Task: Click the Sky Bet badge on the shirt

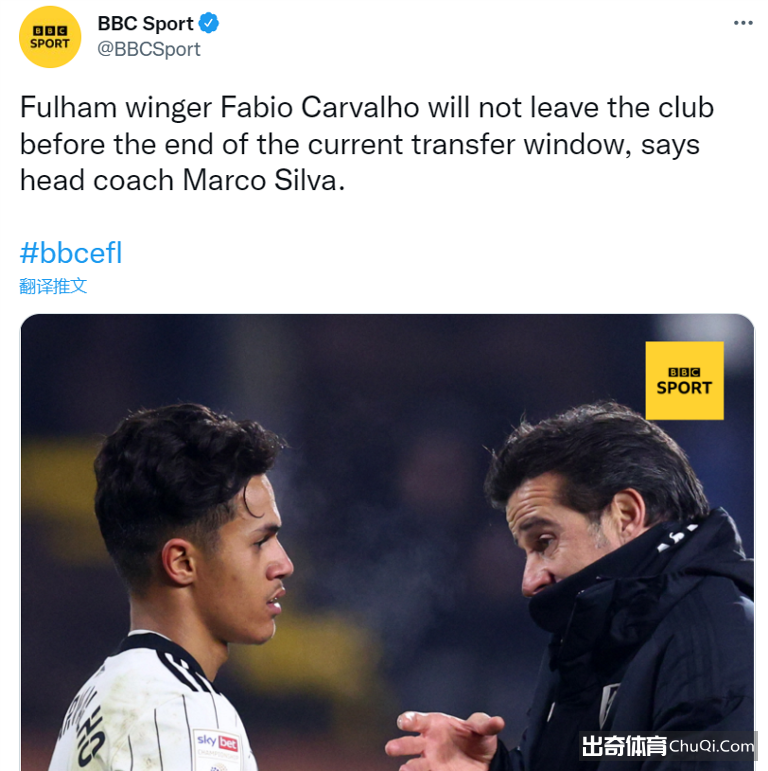Action: [217, 742]
